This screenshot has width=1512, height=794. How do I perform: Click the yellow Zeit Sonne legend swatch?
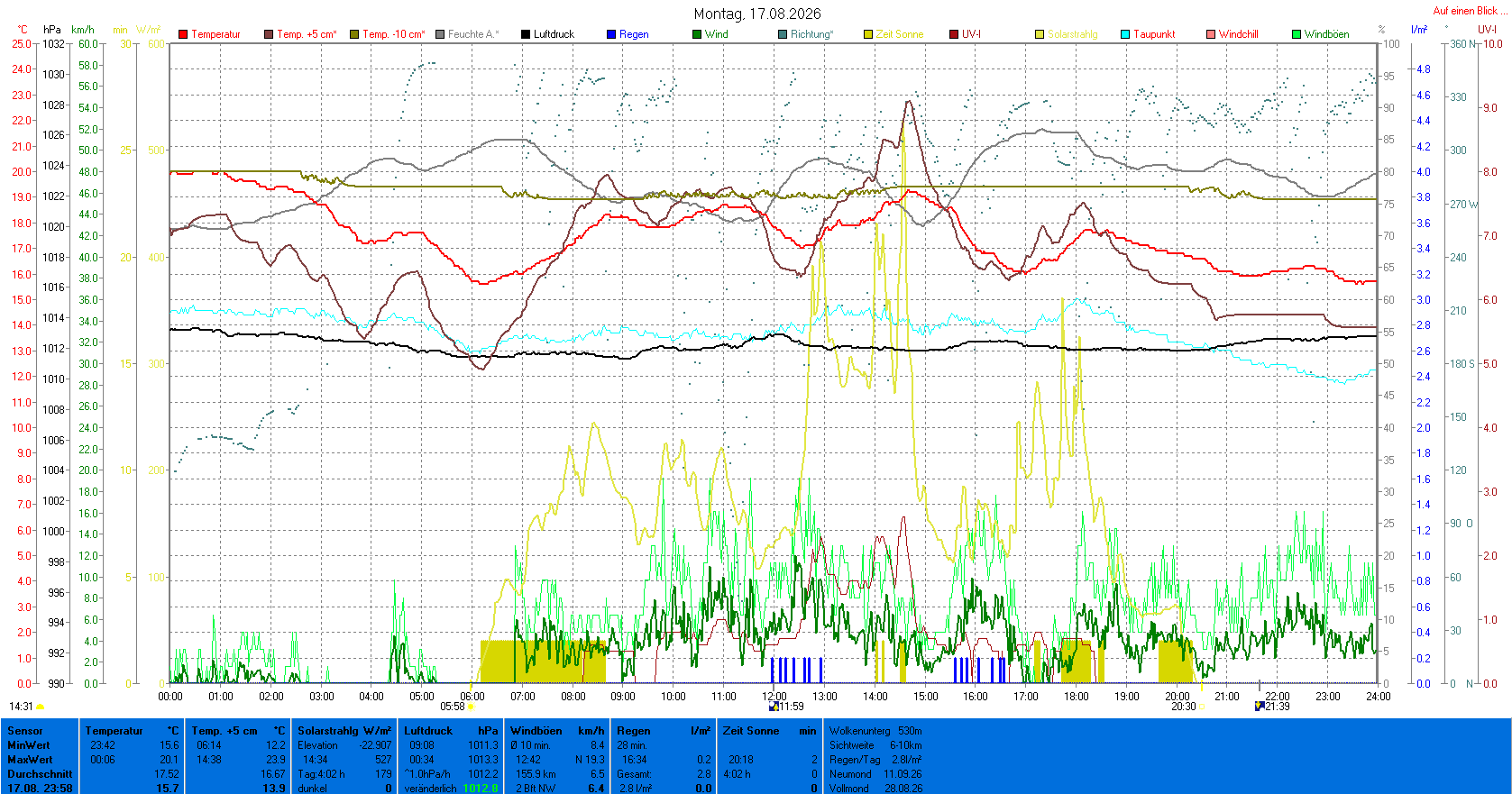[x=868, y=34]
